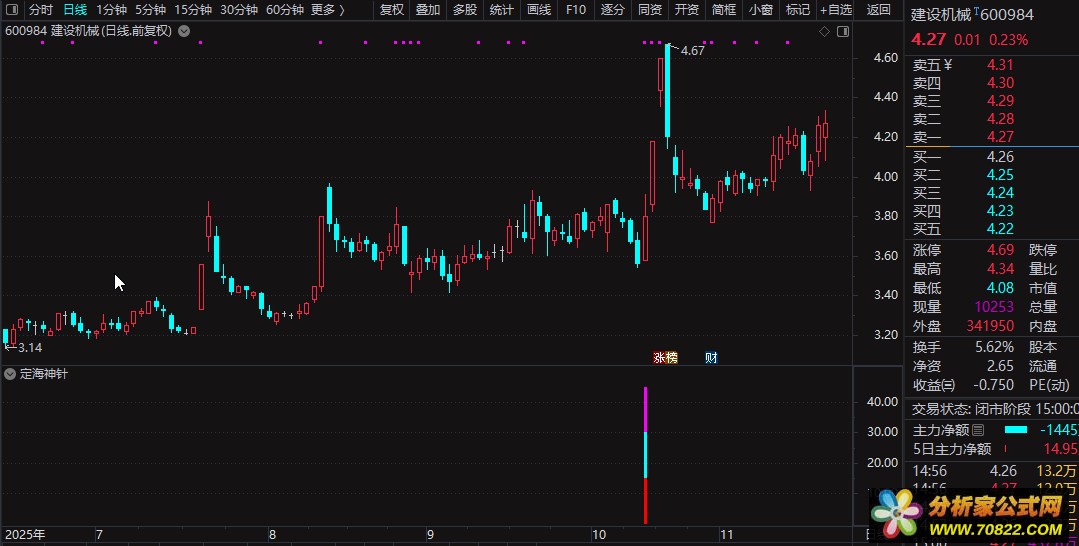The height and width of the screenshot is (546, 1079).
Task: Collapse the 定海神针 indicator panel
Action: pos(10,374)
